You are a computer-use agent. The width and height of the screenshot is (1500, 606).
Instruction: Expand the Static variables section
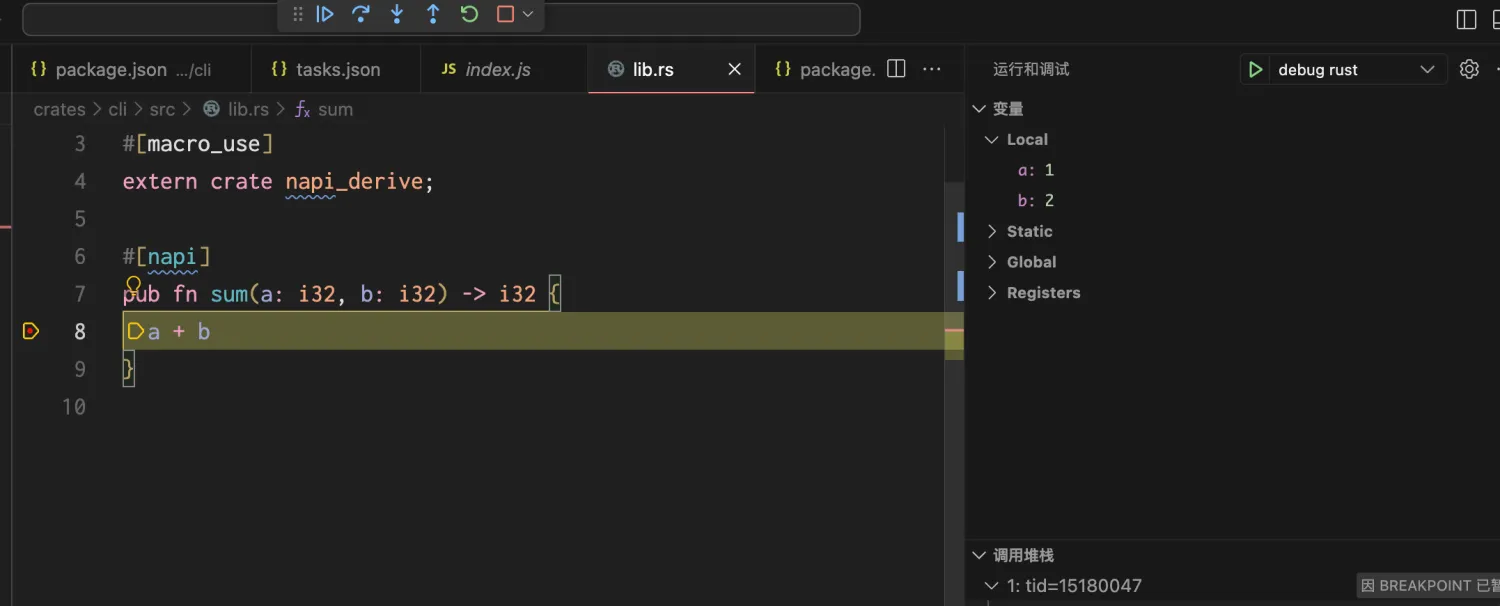coord(1029,231)
